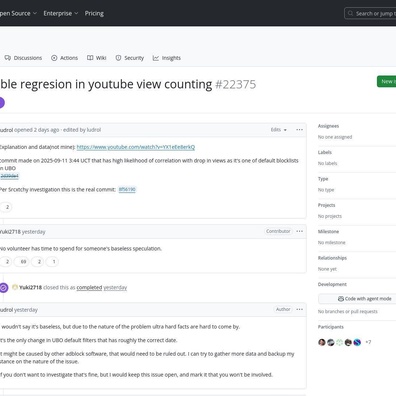
Task: Expand the Enterprise menu
Action: click(61, 13)
